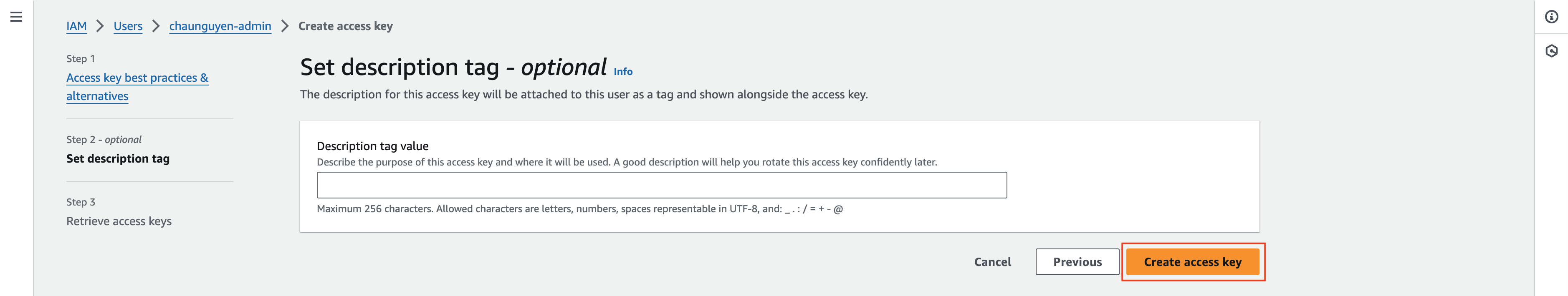Cancel the access key creation

992,262
